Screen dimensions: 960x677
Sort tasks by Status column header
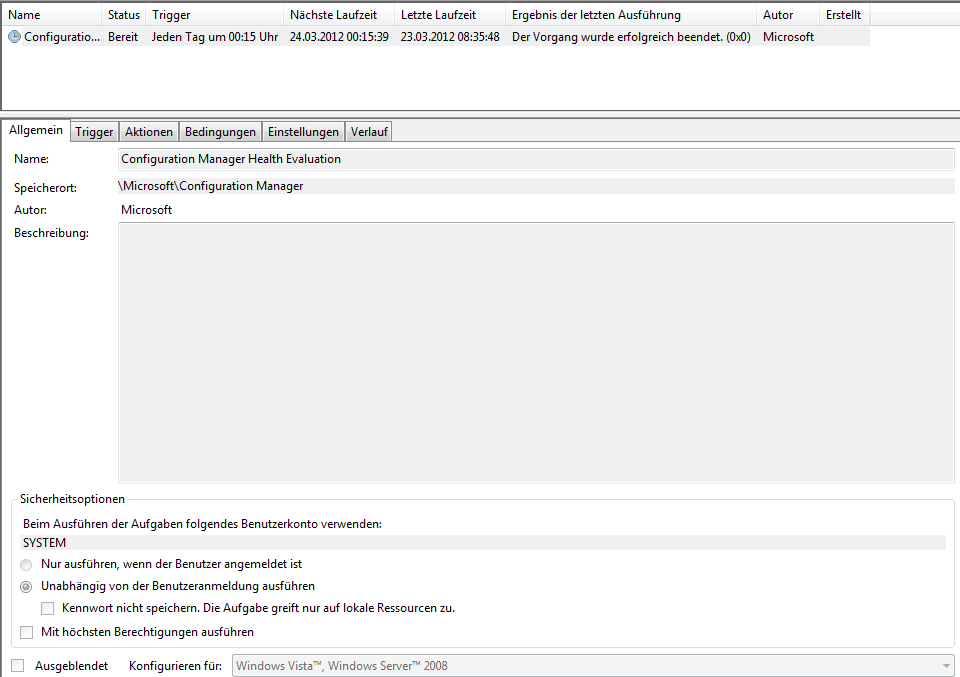point(124,15)
